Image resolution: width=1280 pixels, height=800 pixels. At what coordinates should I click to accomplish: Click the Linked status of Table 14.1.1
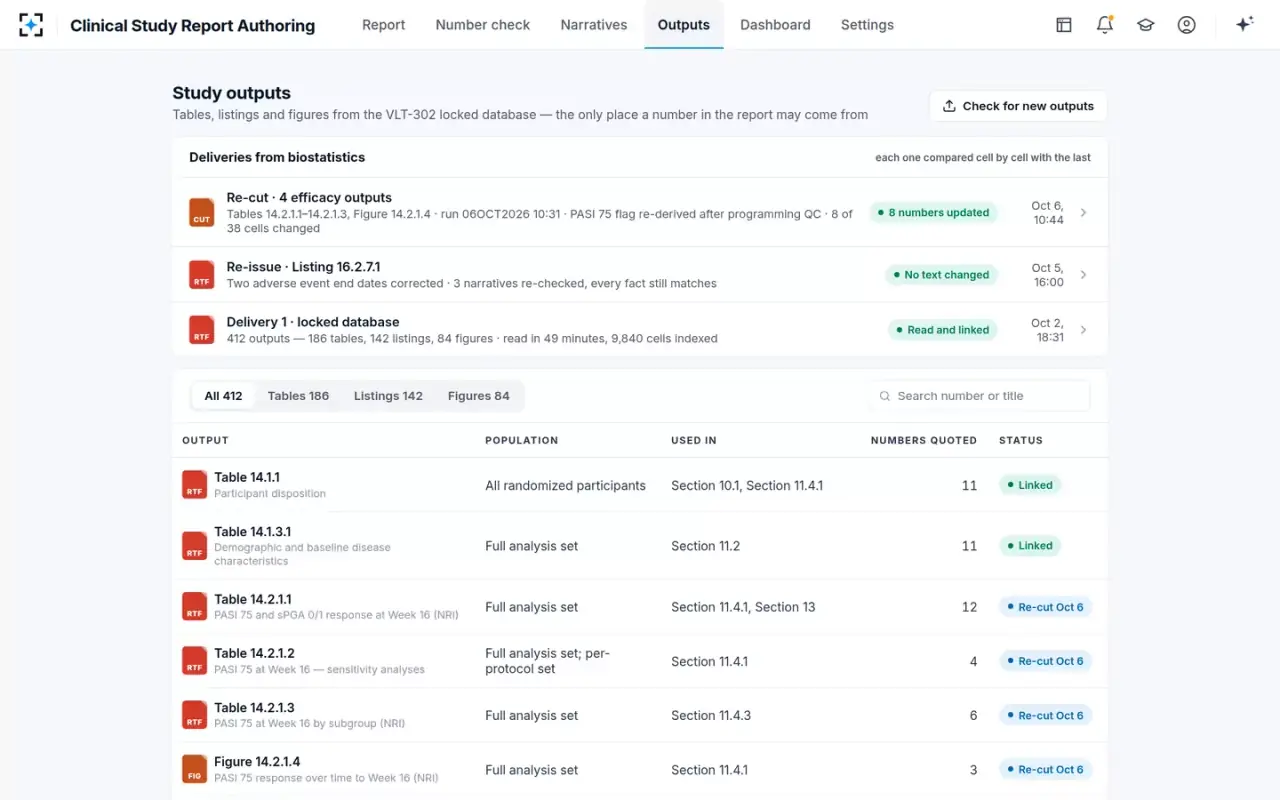[x=1030, y=485]
